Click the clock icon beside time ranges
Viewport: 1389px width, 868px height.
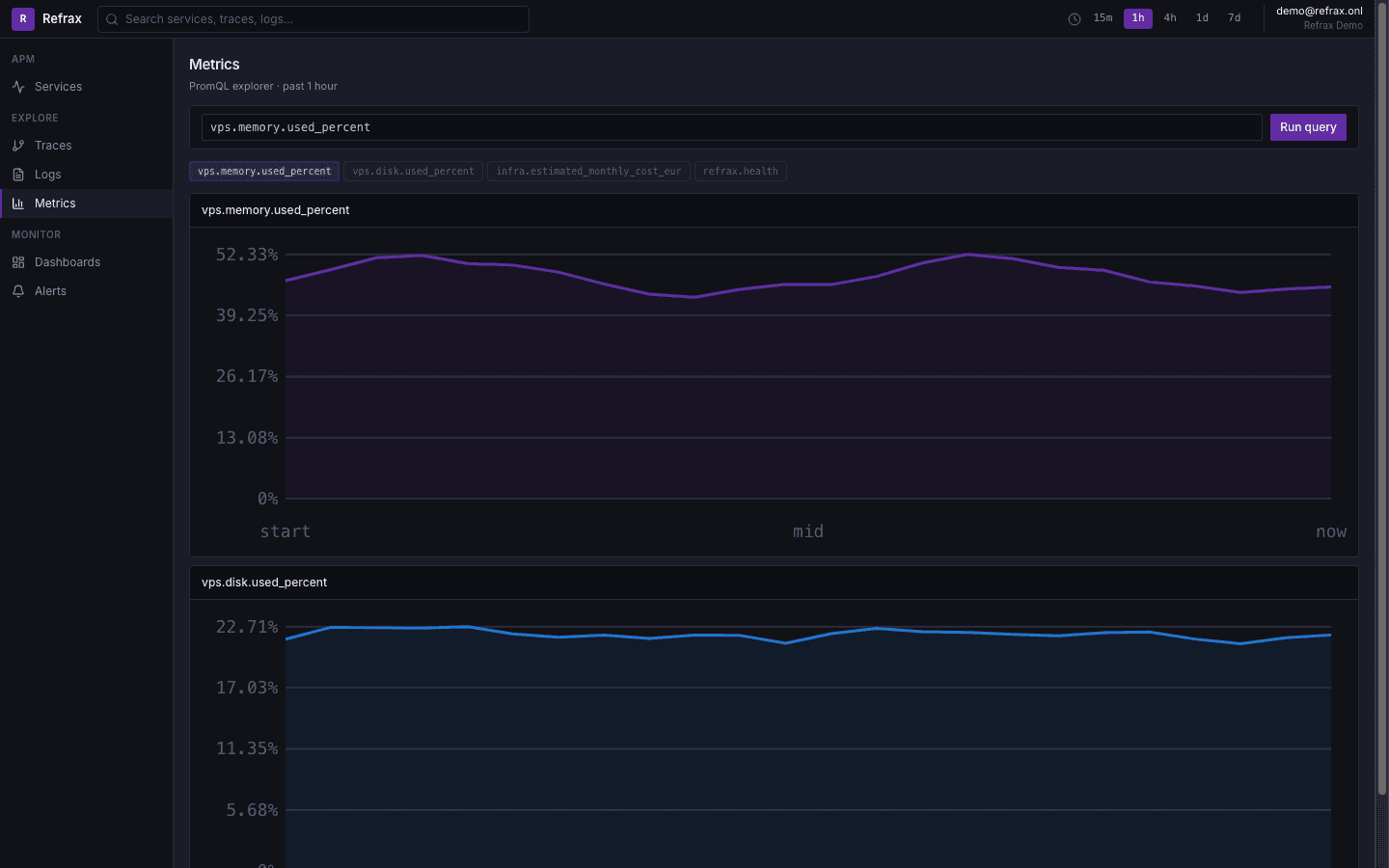click(x=1075, y=19)
